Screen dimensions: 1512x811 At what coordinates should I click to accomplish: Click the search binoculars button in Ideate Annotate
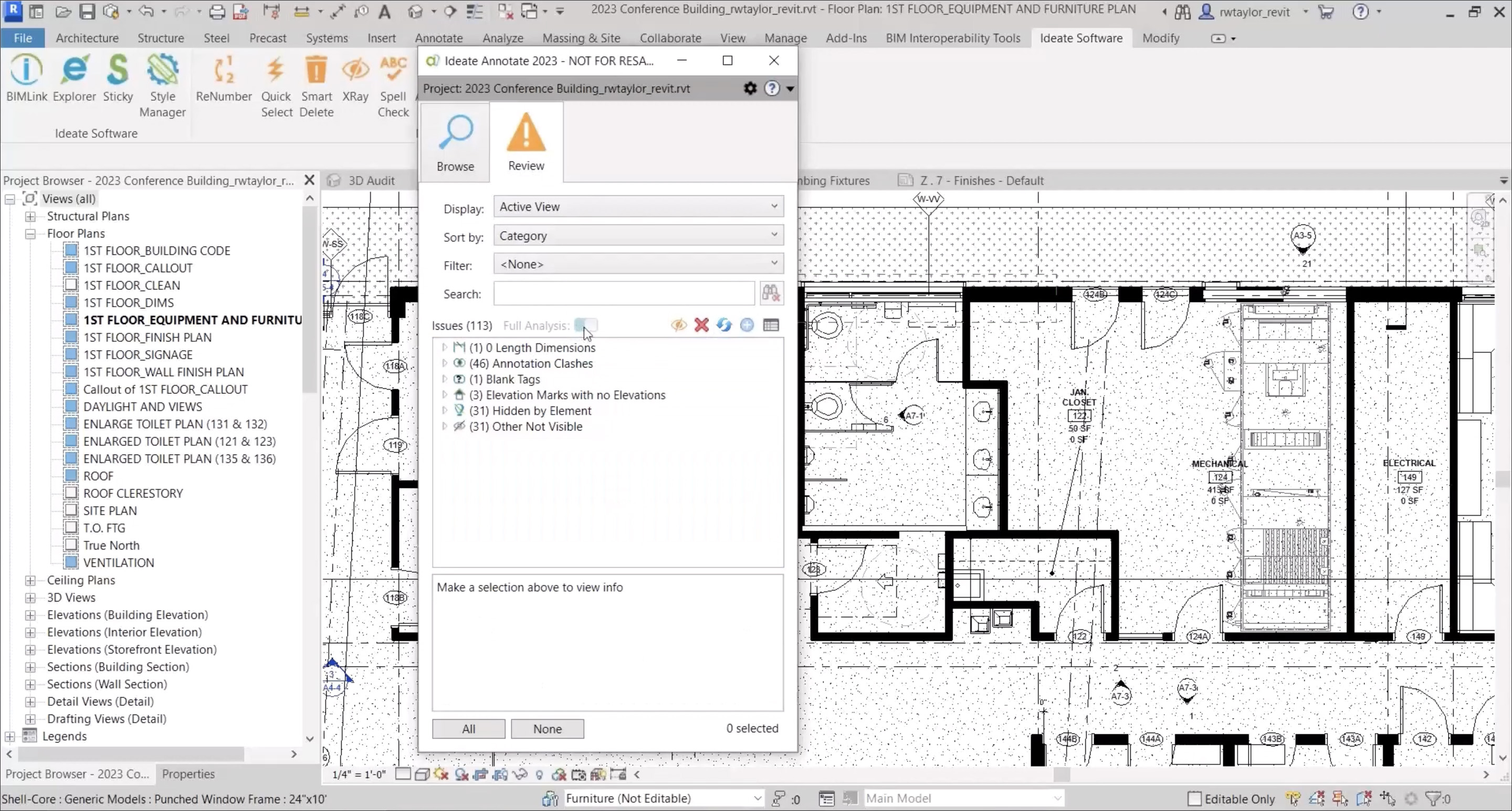(771, 293)
